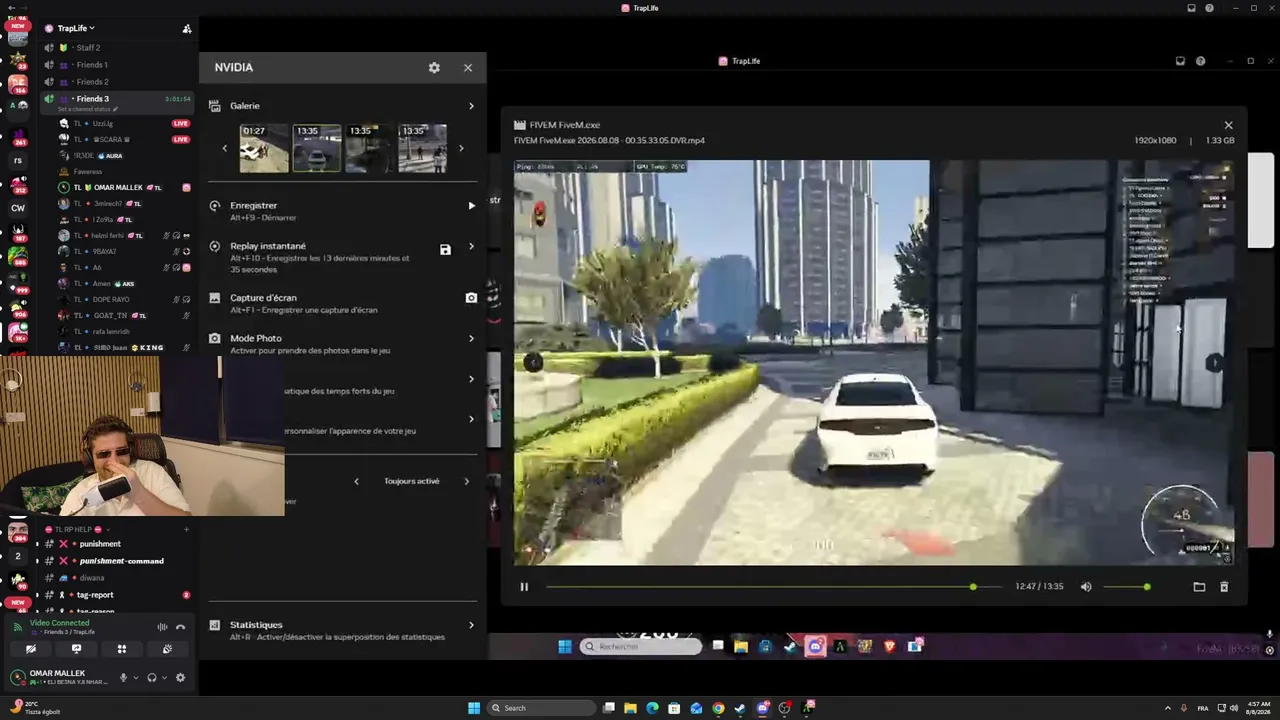Watch Uzzi.lg's LIVE stream

pos(181,124)
